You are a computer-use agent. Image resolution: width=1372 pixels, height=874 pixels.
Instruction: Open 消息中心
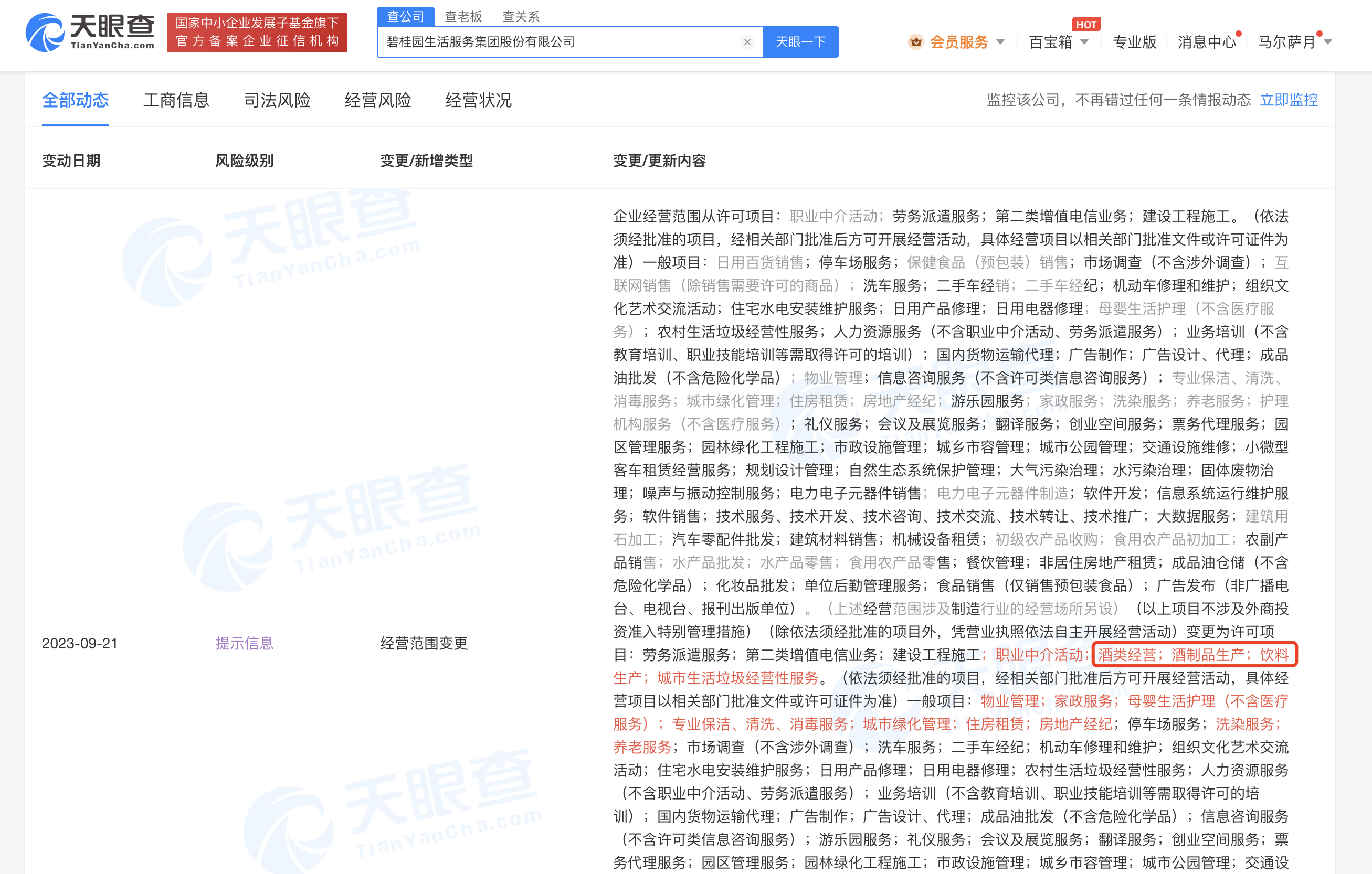[x=1207, y=41]
